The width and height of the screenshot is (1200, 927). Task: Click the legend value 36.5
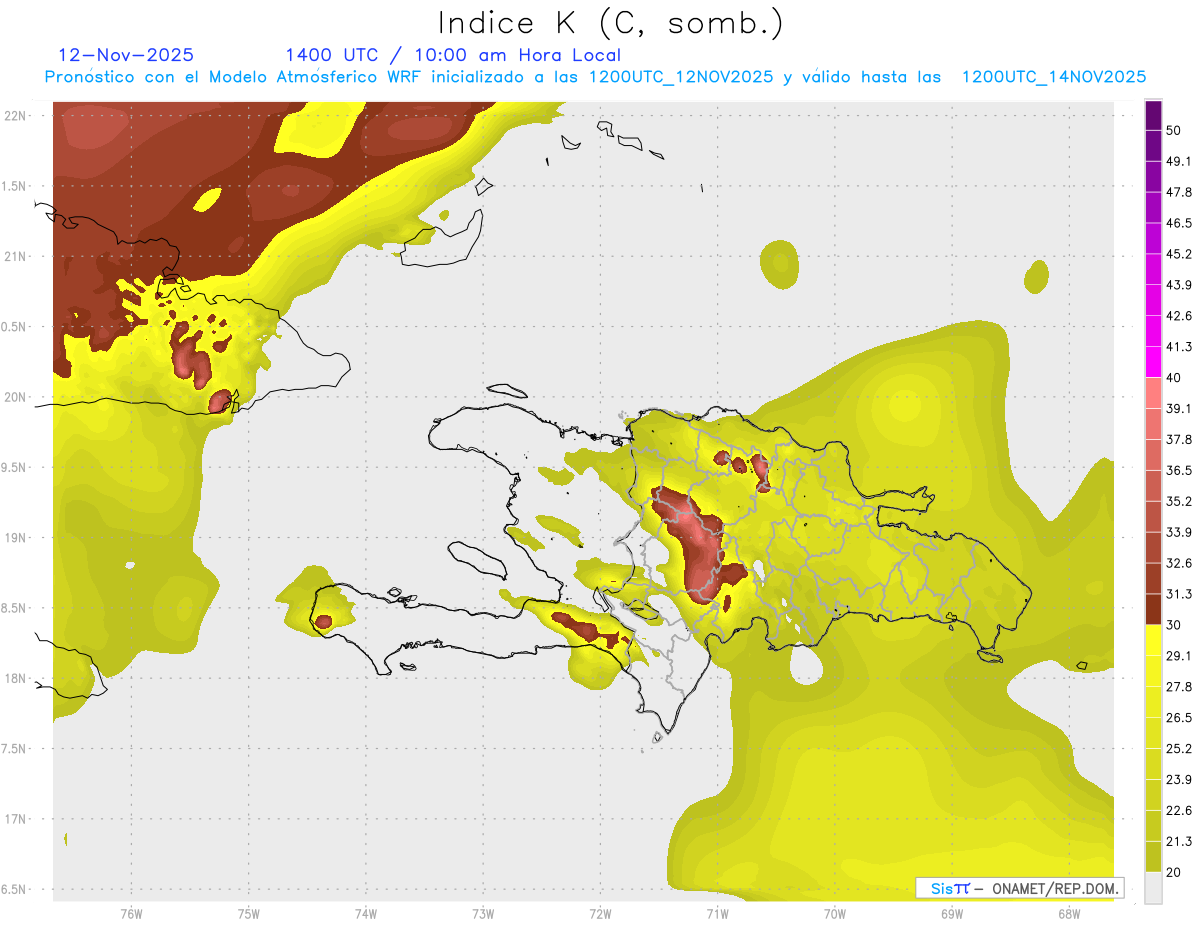coord(1179,470)
